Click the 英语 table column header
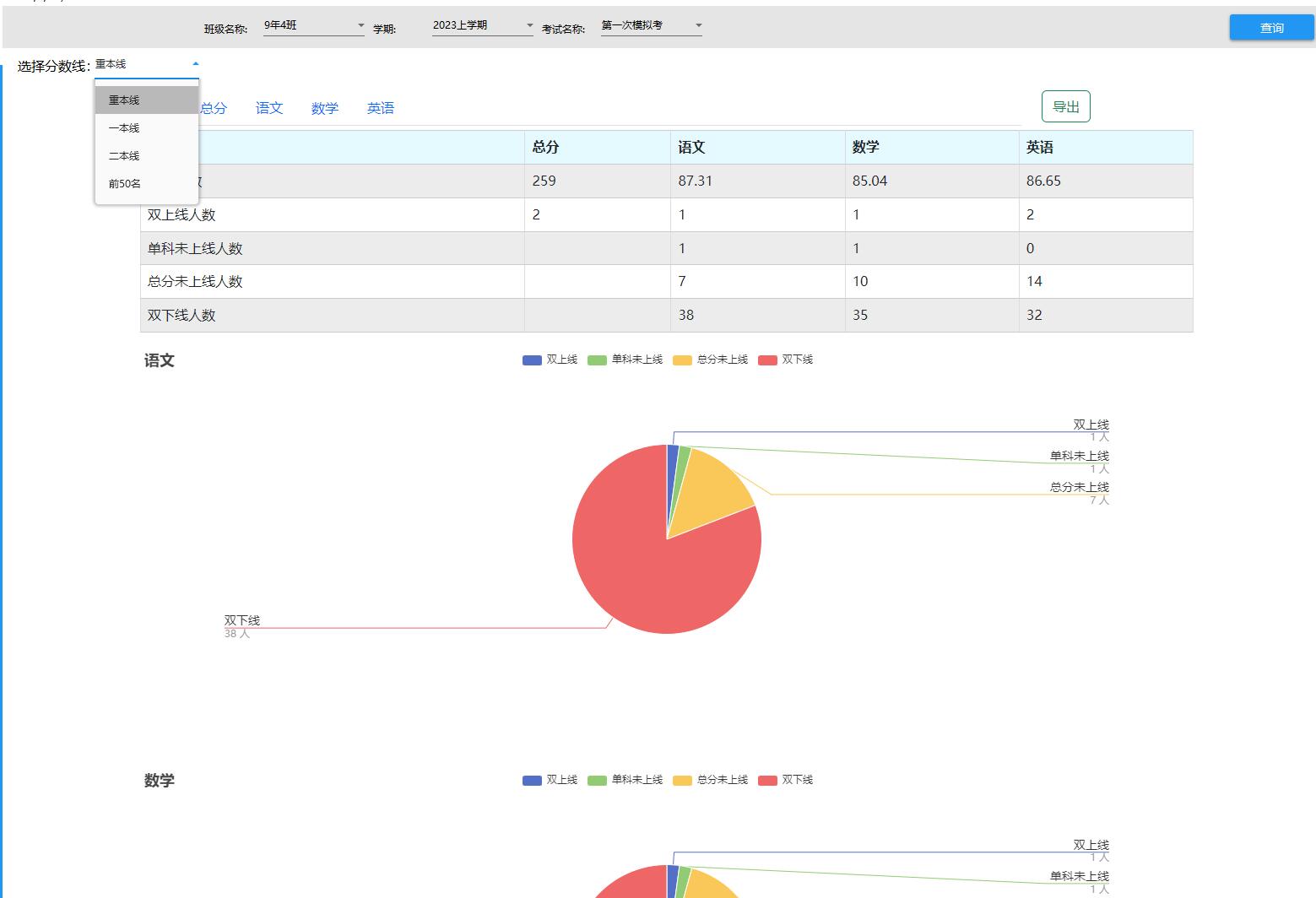This screenshot has width=1316, height=898. [x=1106, y=147]
